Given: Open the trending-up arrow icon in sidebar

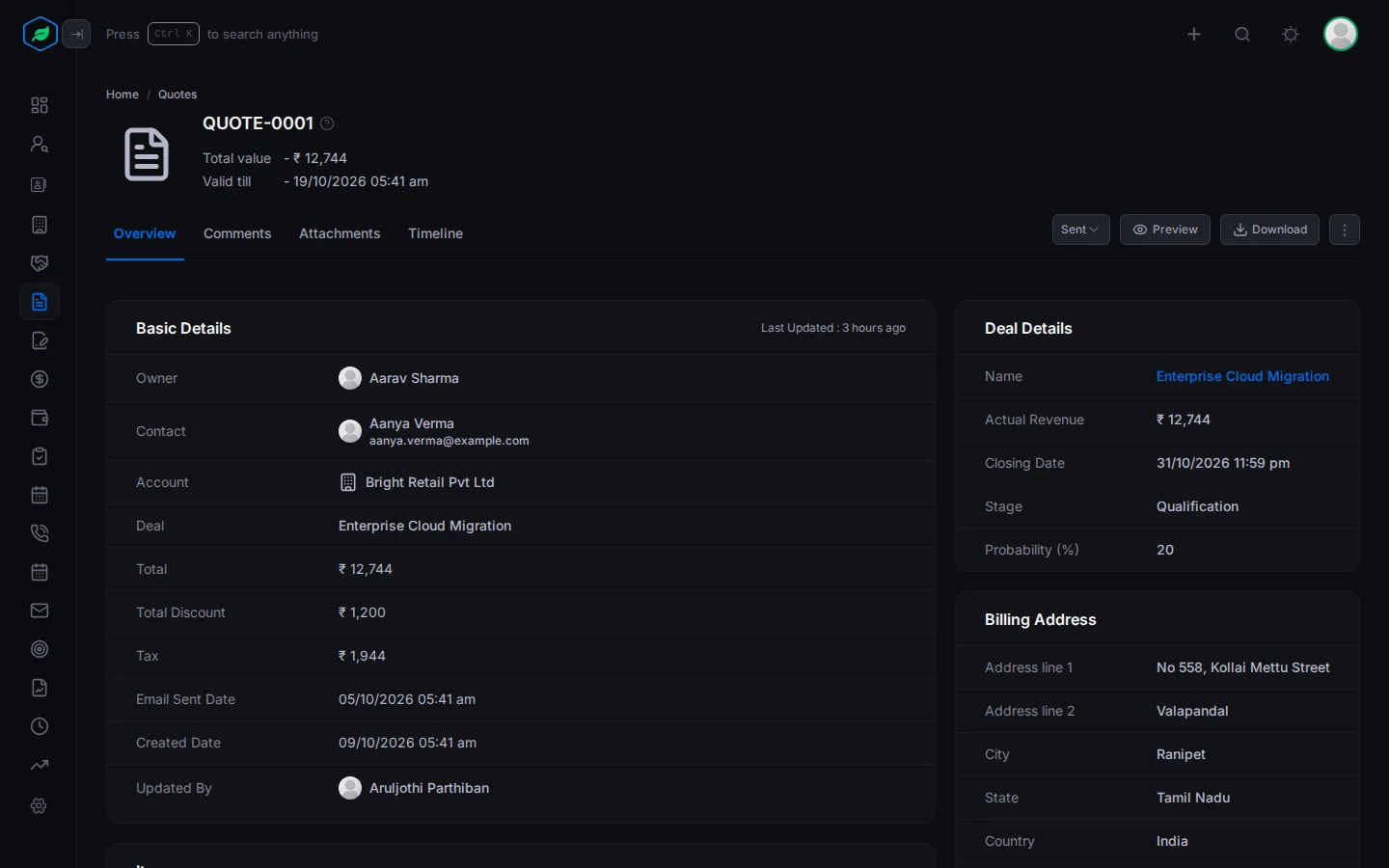Looking at the screenshot, I should coord(40,765).
